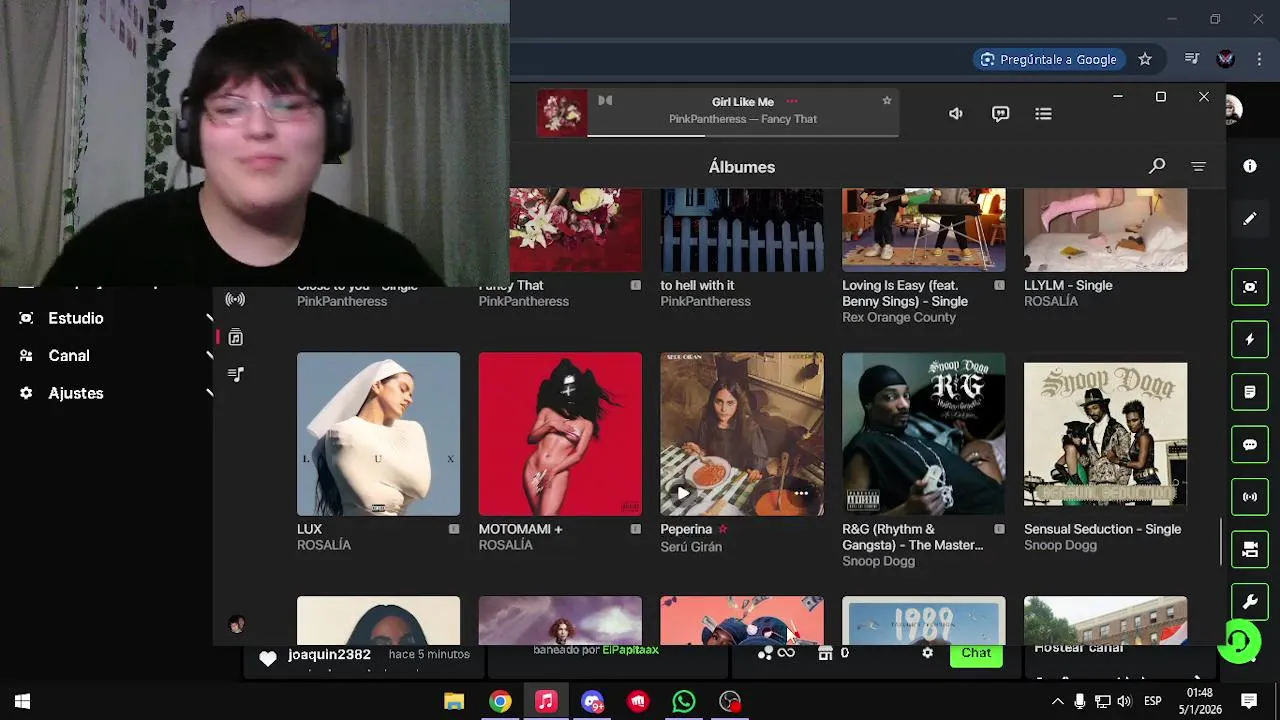
Task: Click the ROSALÍA artist link under LUX
Action: click(x=324, y=545)
